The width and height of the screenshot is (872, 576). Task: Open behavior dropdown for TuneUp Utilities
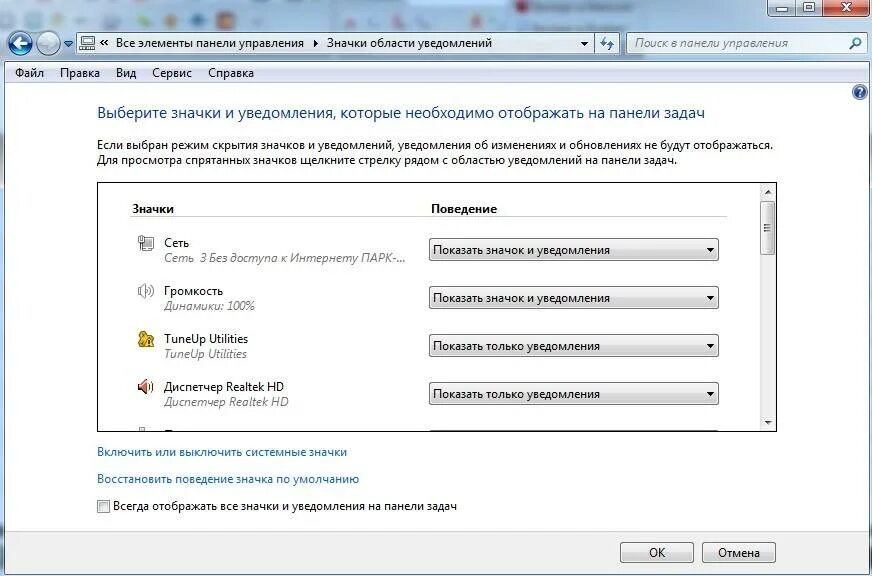(573, 345)
